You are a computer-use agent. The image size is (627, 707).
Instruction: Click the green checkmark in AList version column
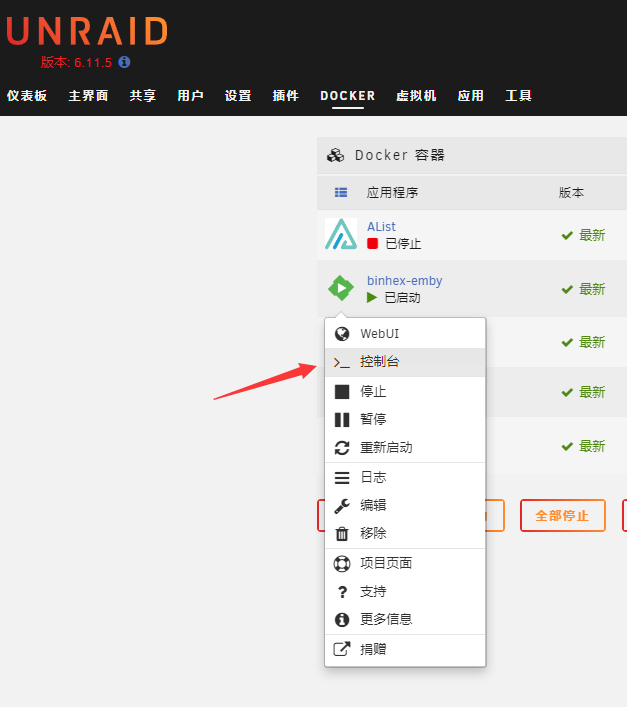567,235
